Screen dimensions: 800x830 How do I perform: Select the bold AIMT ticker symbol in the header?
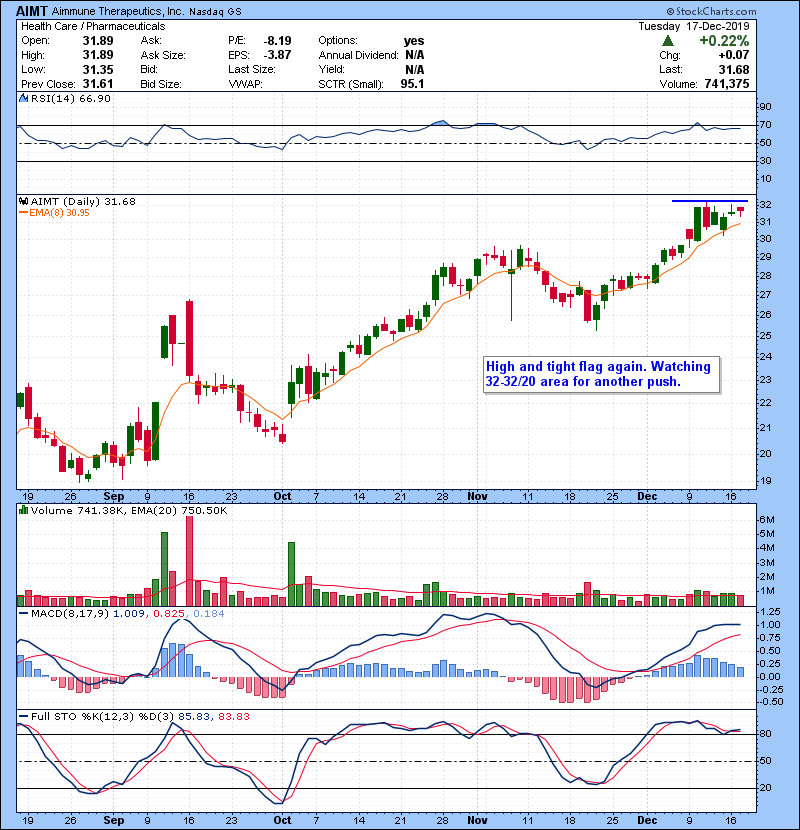32,11
